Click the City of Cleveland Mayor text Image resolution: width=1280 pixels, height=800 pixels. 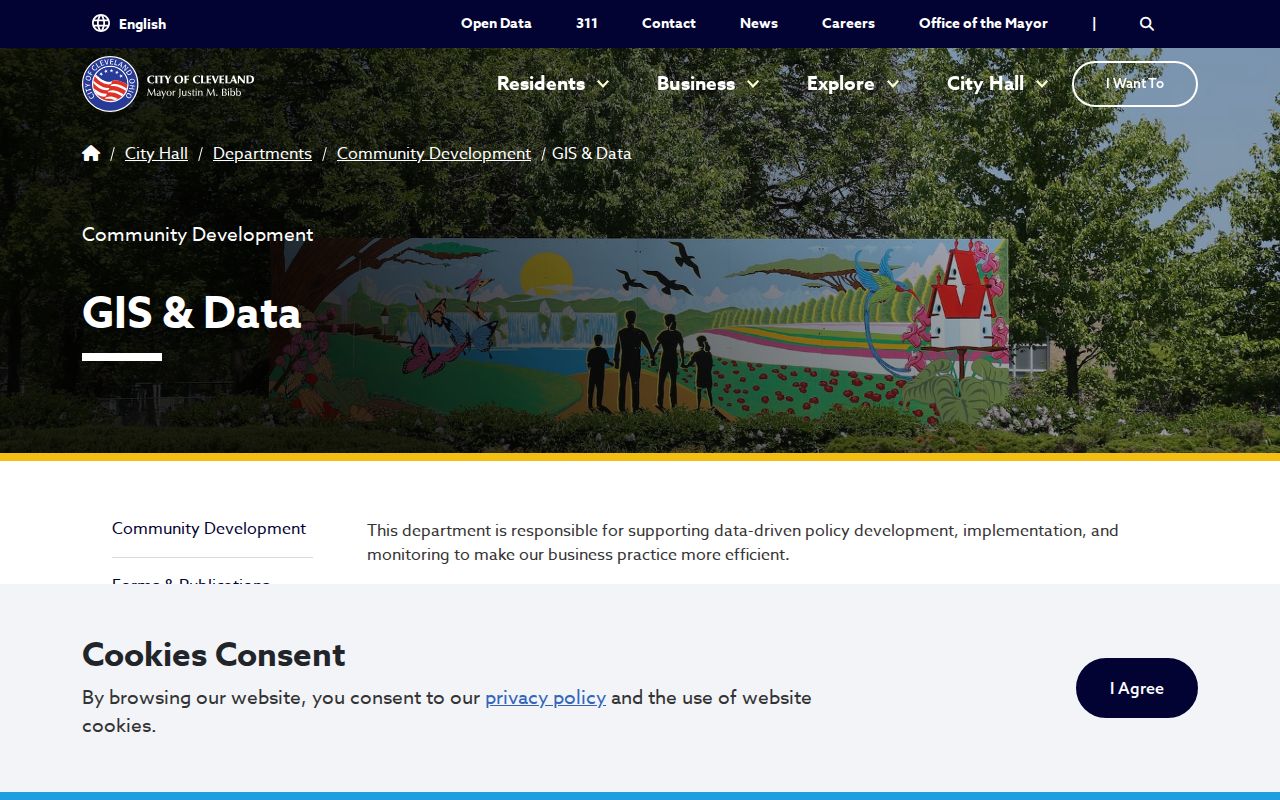click(200, 86)
